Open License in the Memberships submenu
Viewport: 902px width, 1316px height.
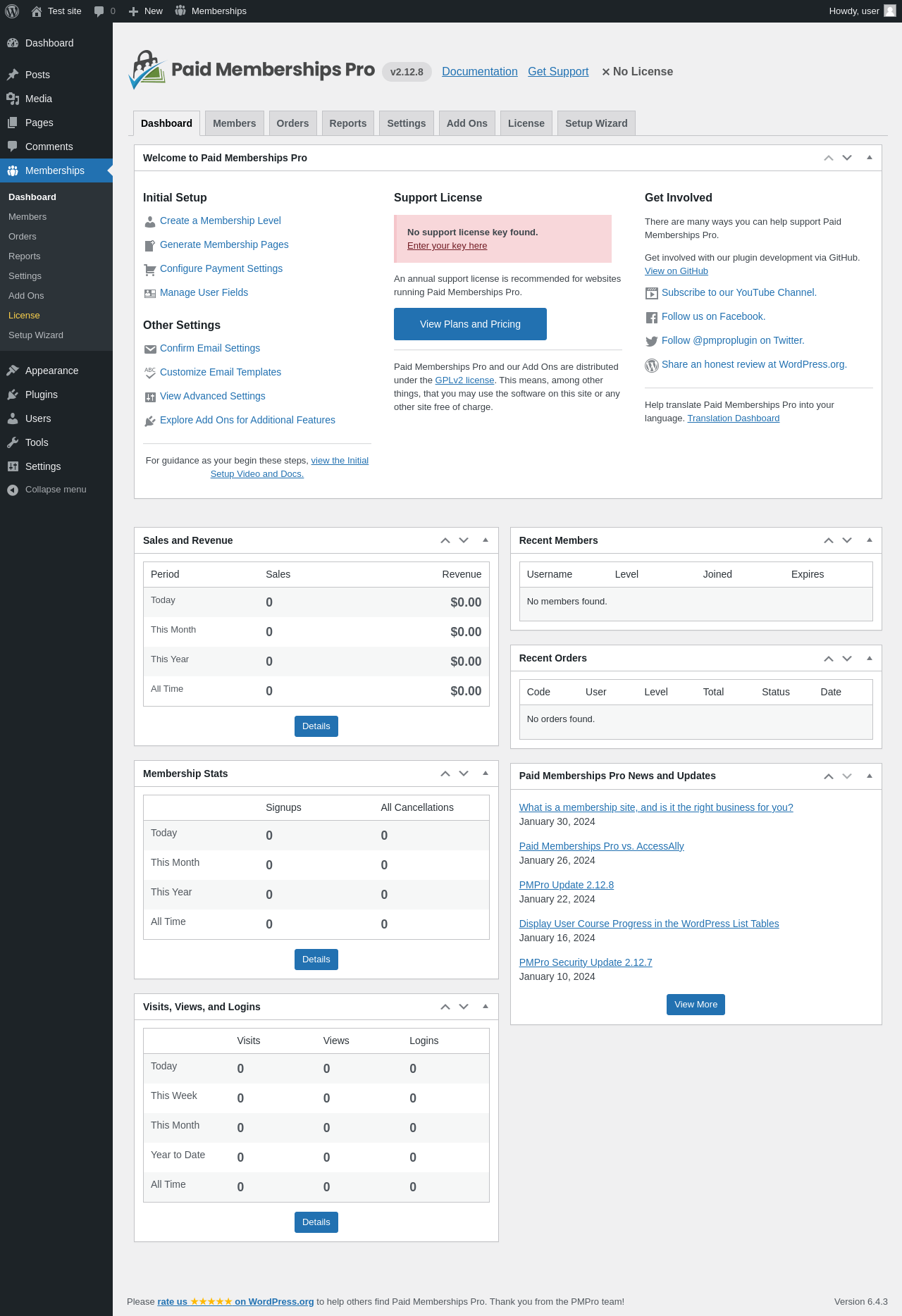(24, 316)
